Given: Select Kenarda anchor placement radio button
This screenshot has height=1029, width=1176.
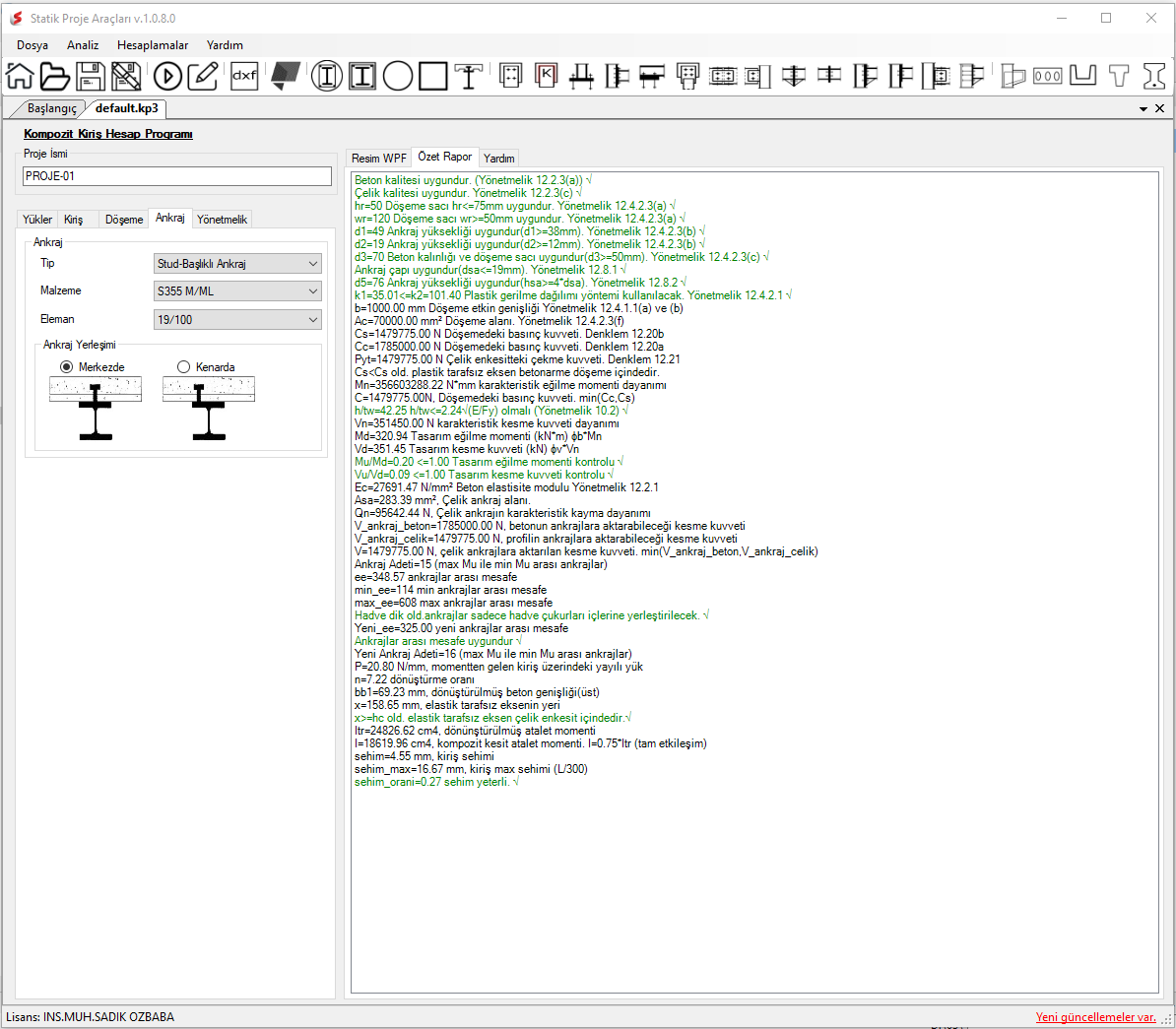Looking at the screenshot, I should coord(184,366).
